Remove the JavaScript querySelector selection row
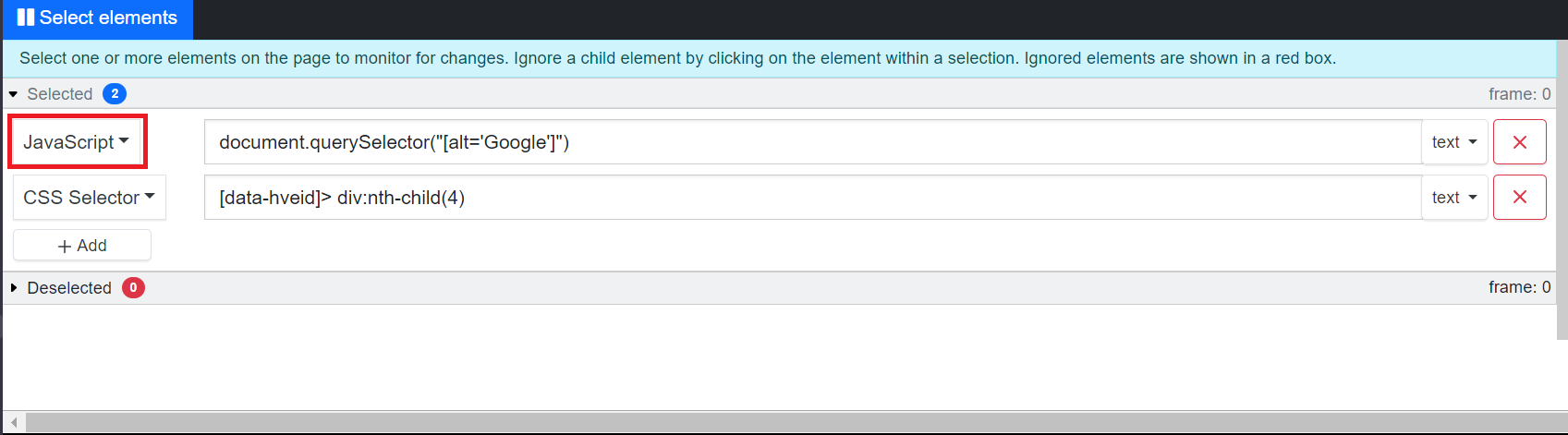1568x435 pixels. point(1519,142)
